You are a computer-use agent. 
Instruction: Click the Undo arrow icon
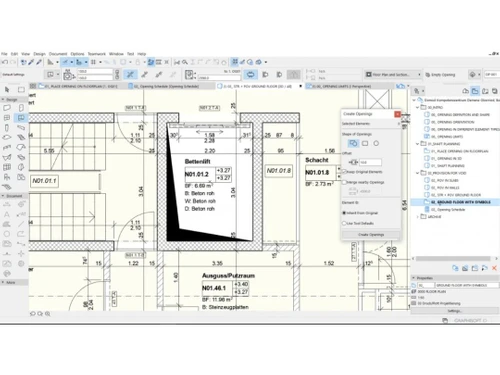[x=5, y=62]
